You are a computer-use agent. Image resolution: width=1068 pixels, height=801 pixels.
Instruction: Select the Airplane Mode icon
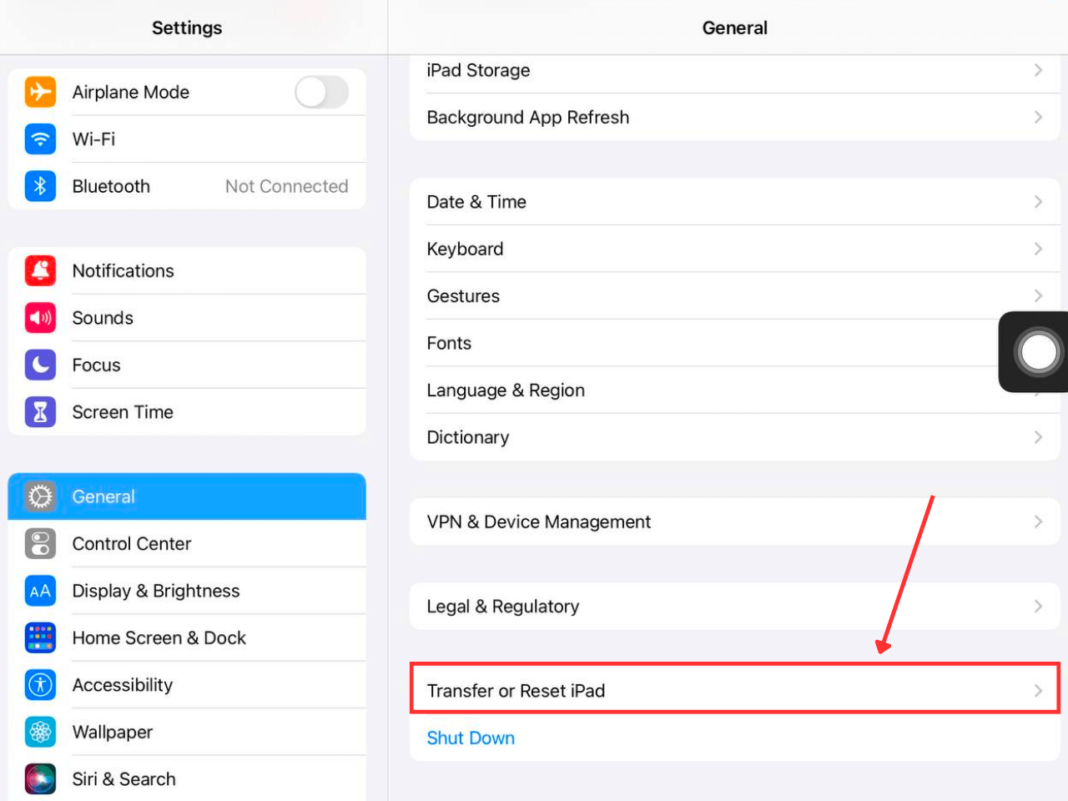[x=40, y=92]
